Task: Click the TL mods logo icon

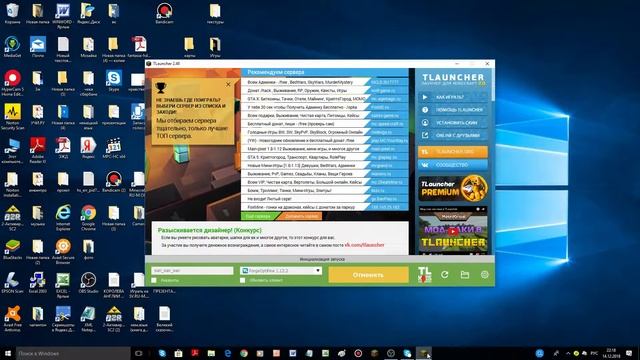Action: pyautogui.click(x=424, y=275)
